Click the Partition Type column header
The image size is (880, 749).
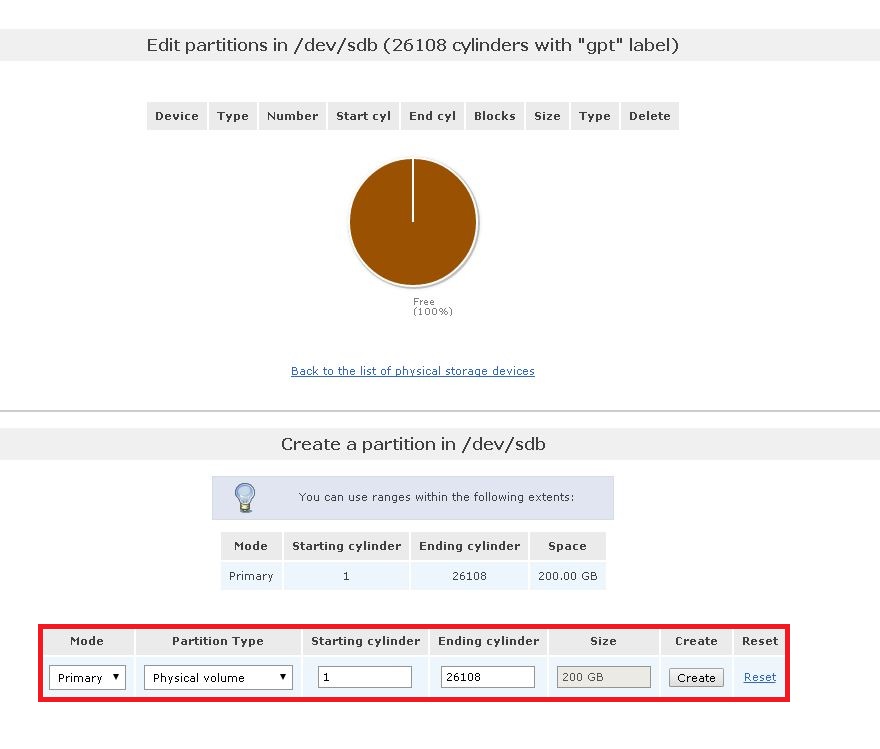click(218, 641)
